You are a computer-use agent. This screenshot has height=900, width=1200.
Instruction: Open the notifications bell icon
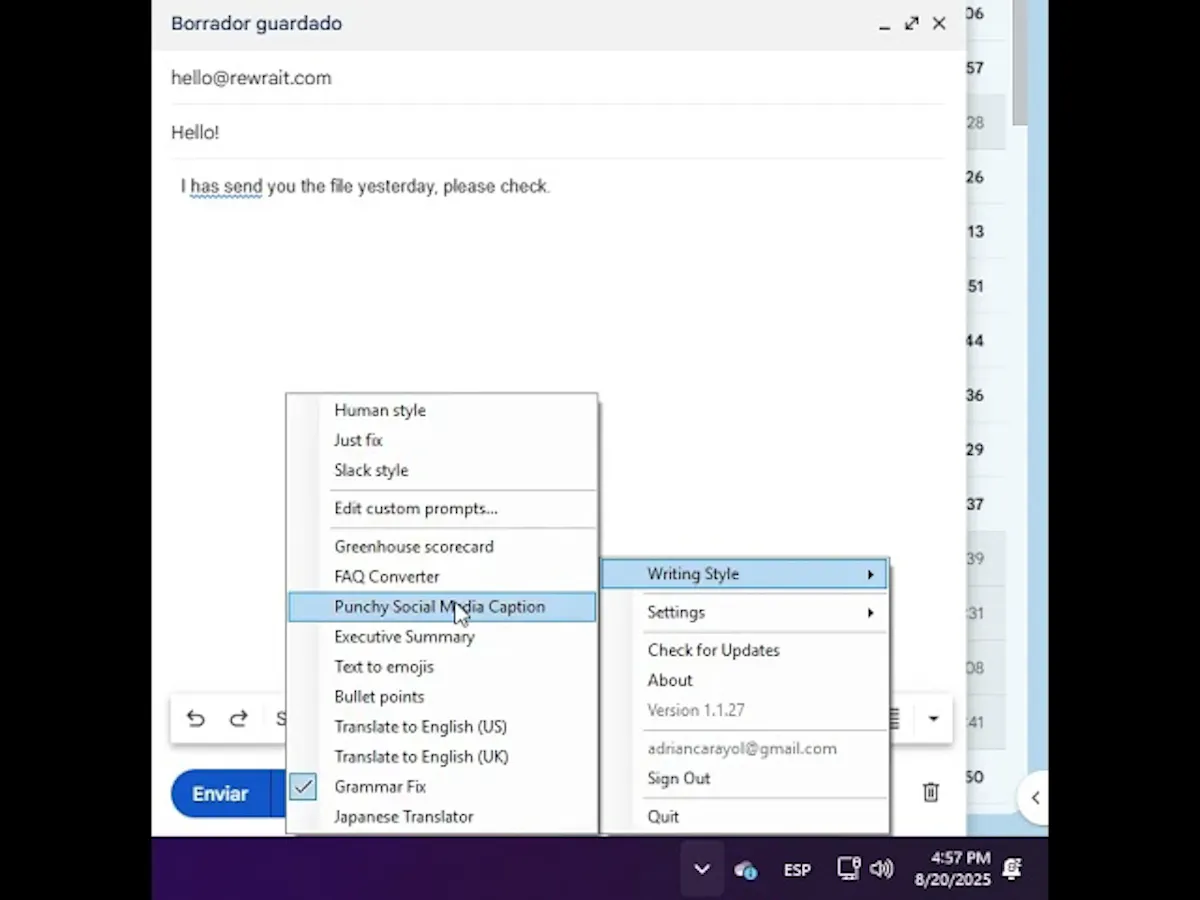[x=1012, y=869]
